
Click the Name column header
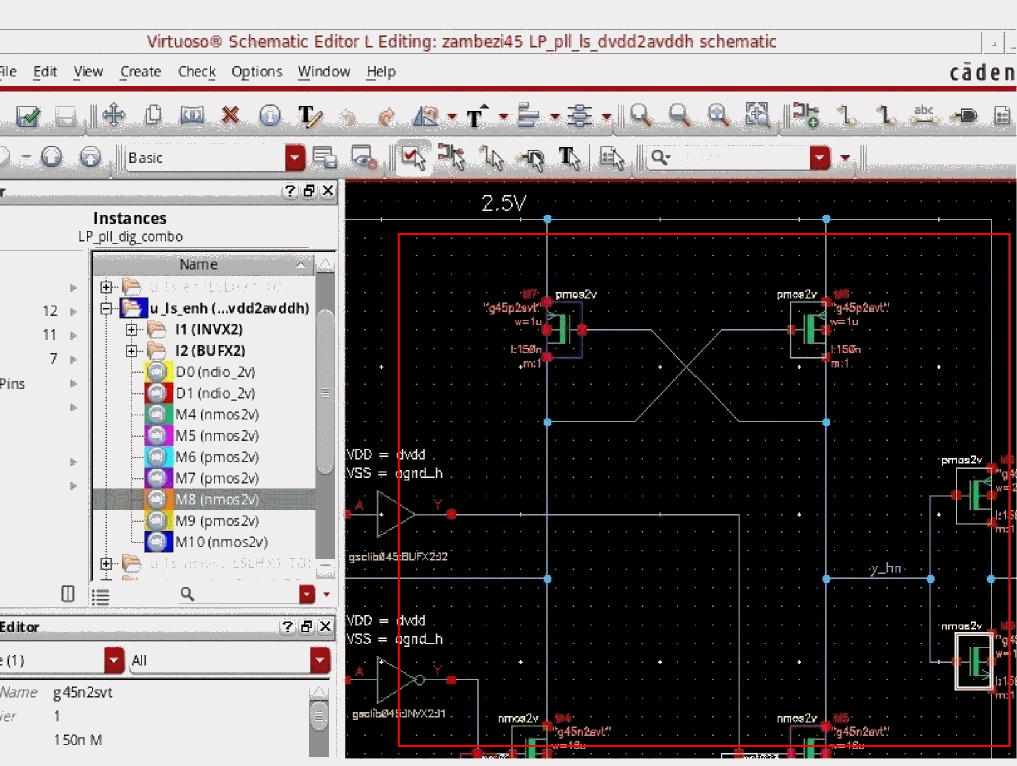coord(198,265)
